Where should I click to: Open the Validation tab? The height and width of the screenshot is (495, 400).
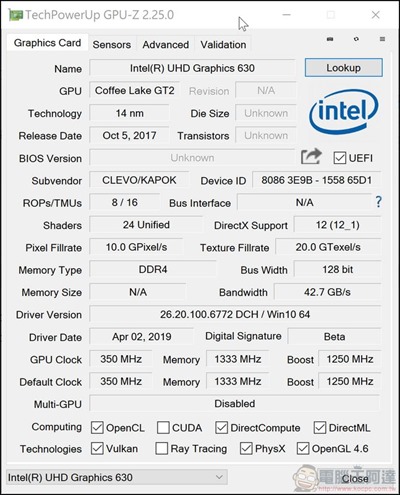[x=223, y=45]
